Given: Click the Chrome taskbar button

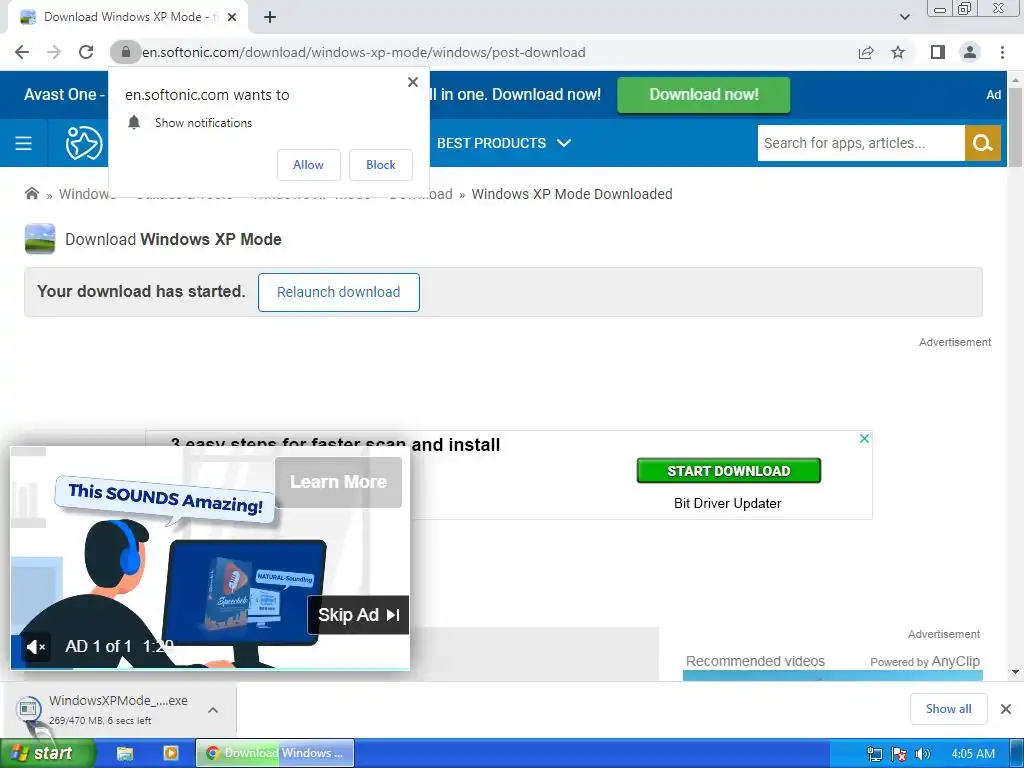Looking at the screenshot, I should click(x=275, y=753).
